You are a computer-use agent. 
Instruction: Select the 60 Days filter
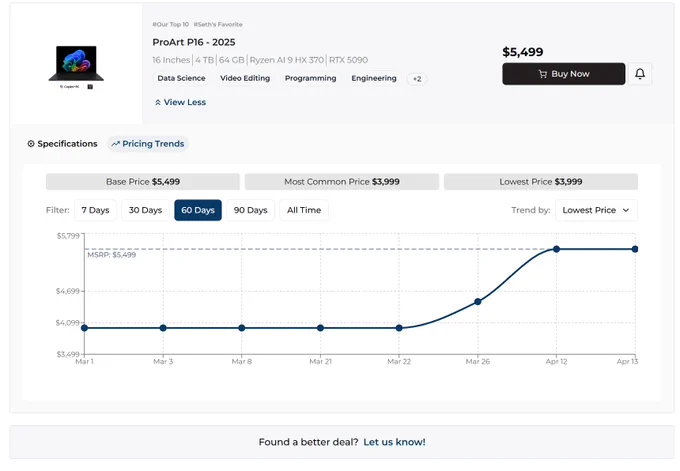(x=198, y=210)
